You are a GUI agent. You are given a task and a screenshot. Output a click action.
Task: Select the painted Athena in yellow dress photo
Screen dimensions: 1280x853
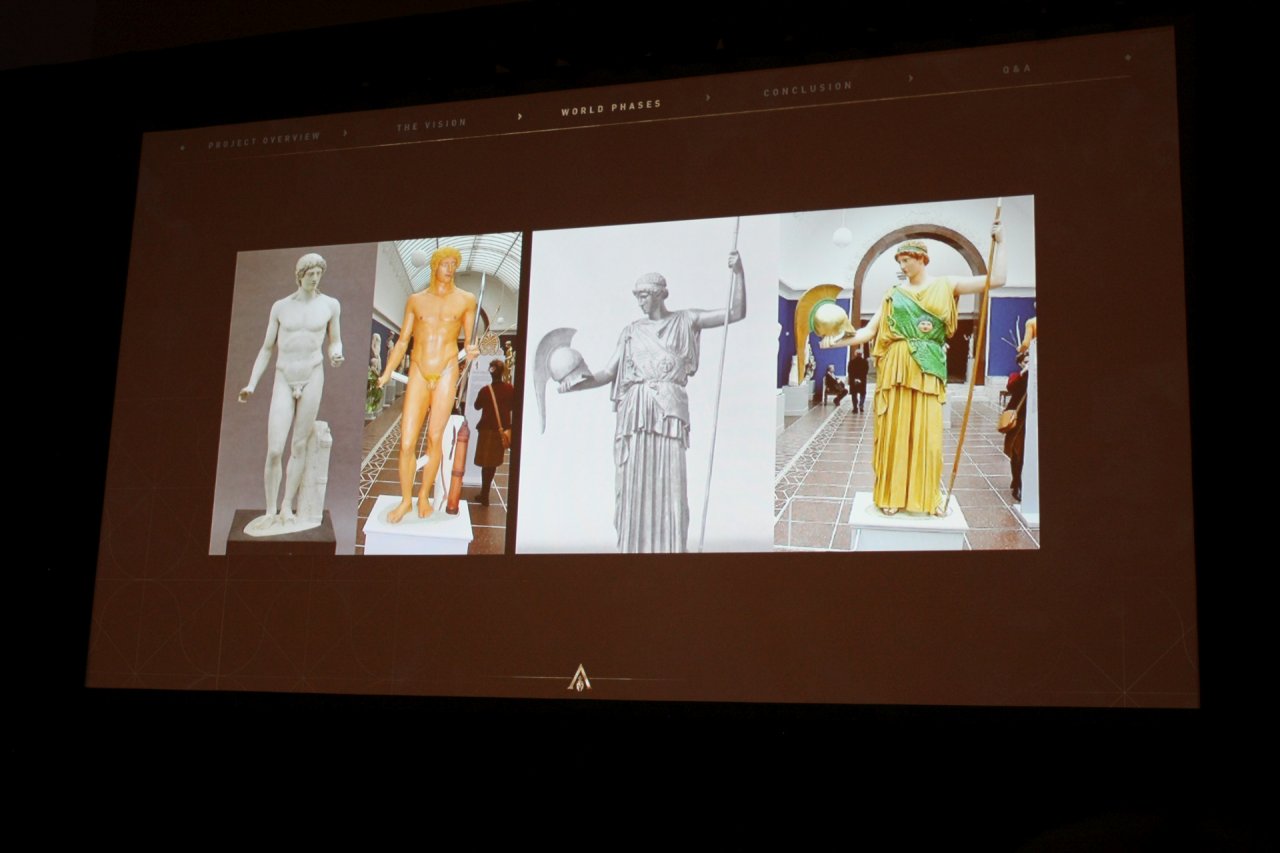coord(907,372)
